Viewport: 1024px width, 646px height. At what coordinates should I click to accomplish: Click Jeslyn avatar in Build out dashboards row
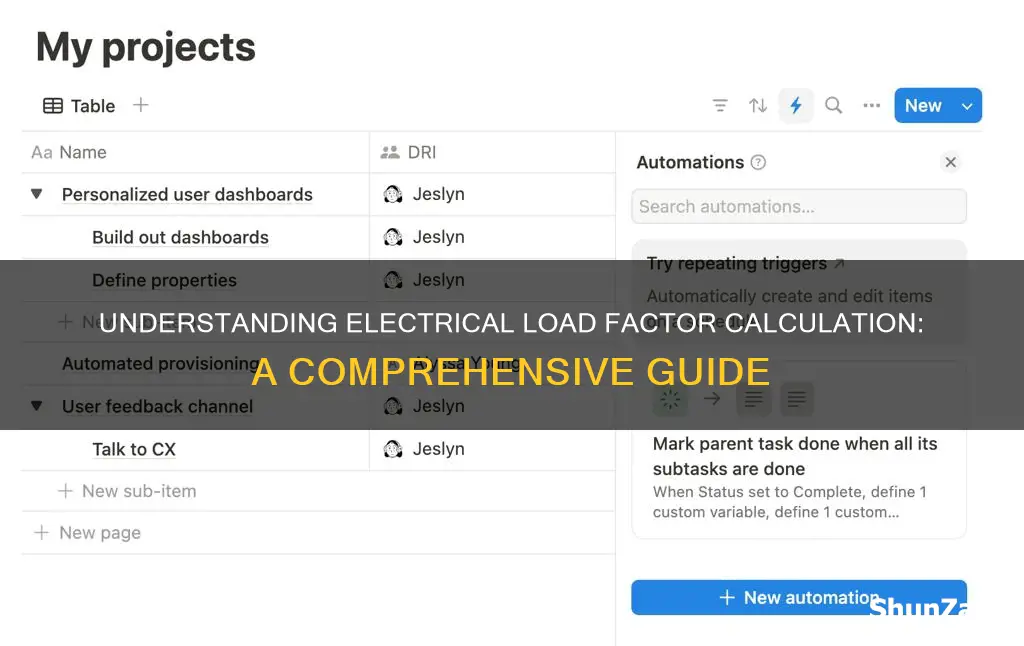(x=392, y=237)
